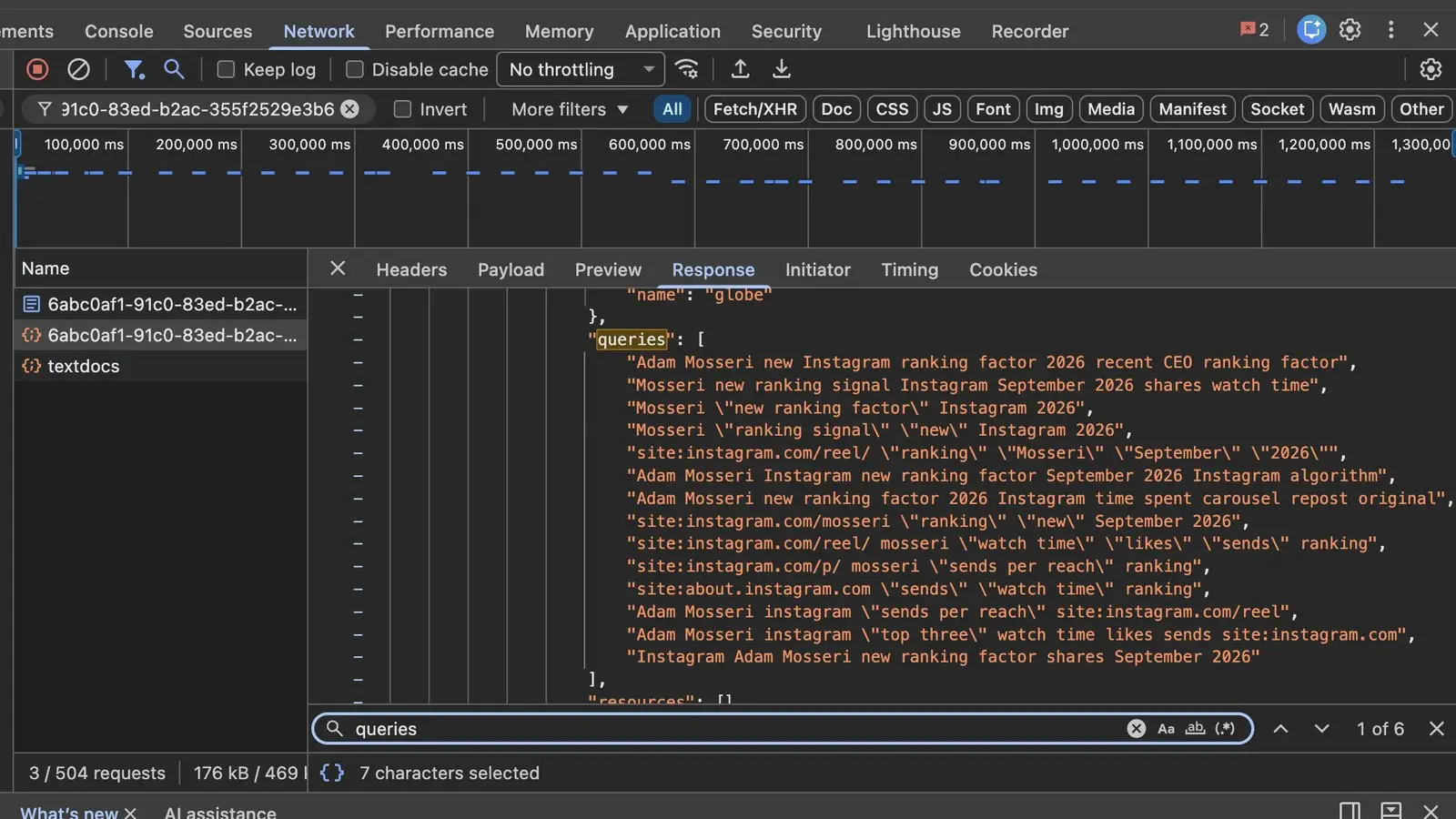
Task: Toggle whole word match option
Action: (x=1195, y=729)
